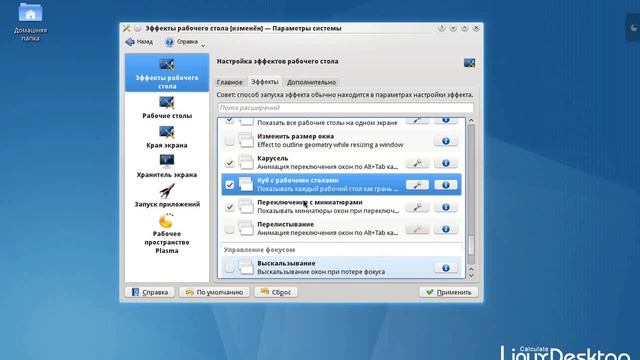640x360 pixels.
Task: Select the Карусель effect title
Action: coord(273,158)
